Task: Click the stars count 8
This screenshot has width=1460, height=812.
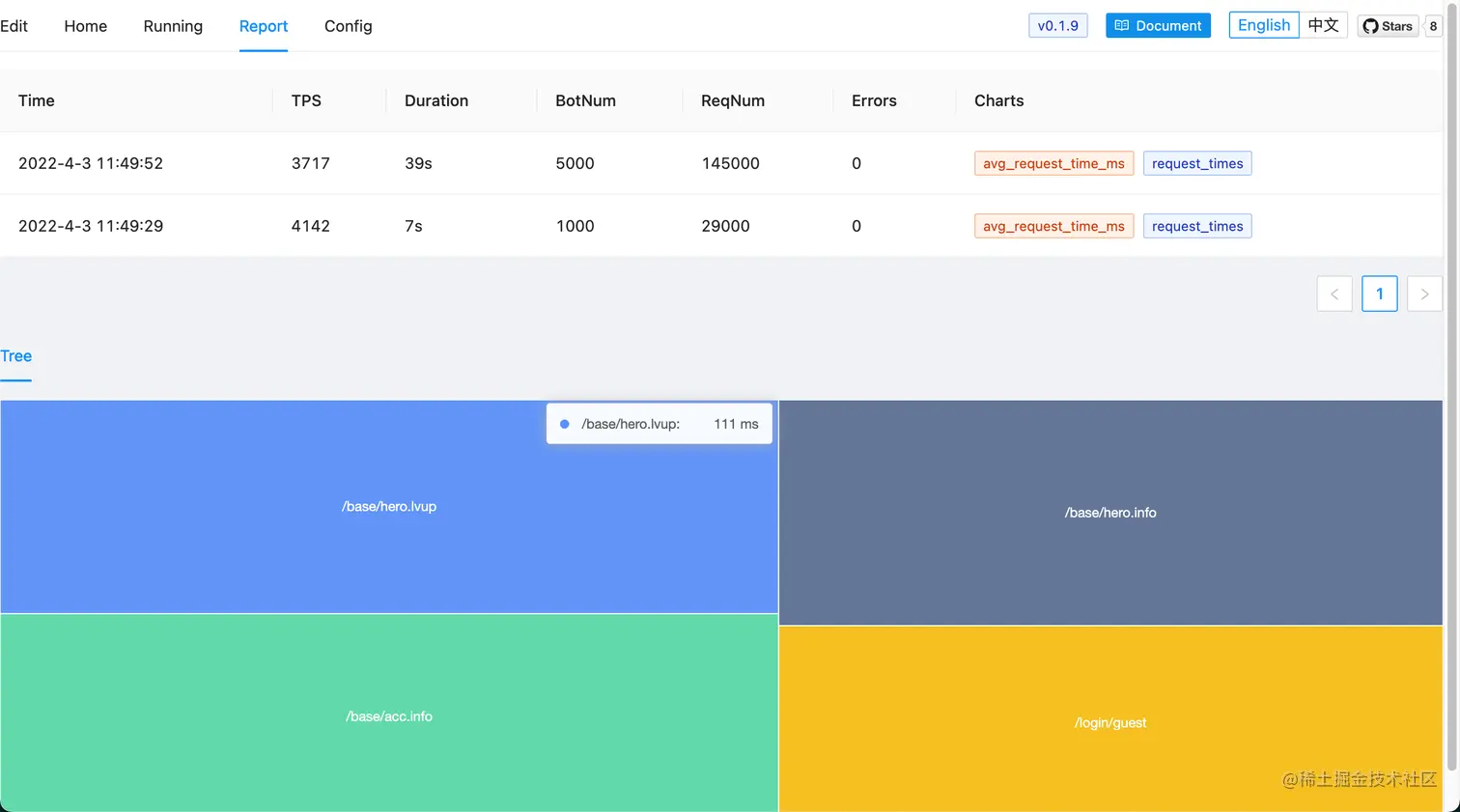Action: (x=1433, y=26)
